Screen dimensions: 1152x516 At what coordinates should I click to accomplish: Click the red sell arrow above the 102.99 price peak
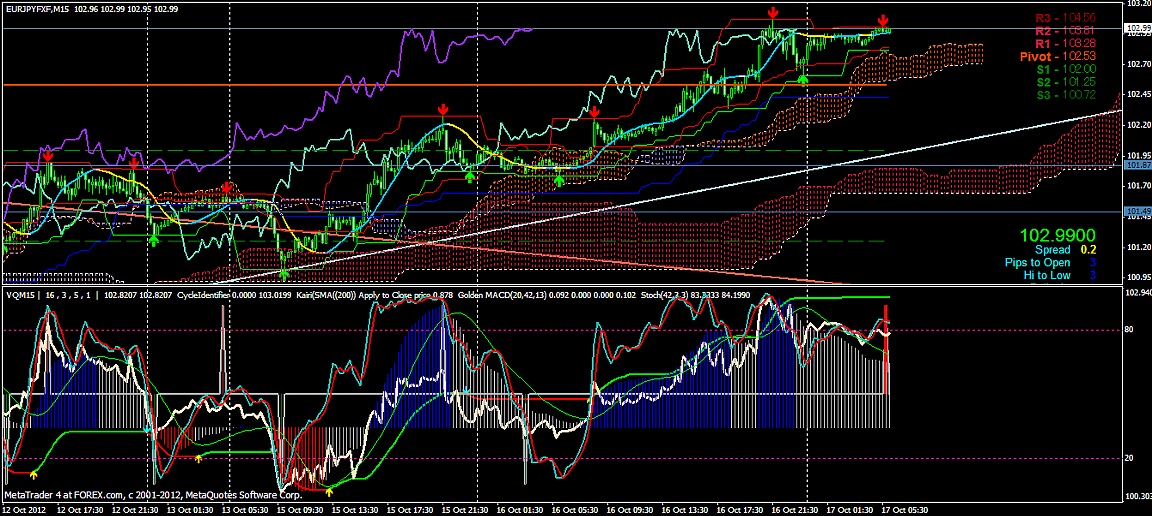(x=773, y=13)
